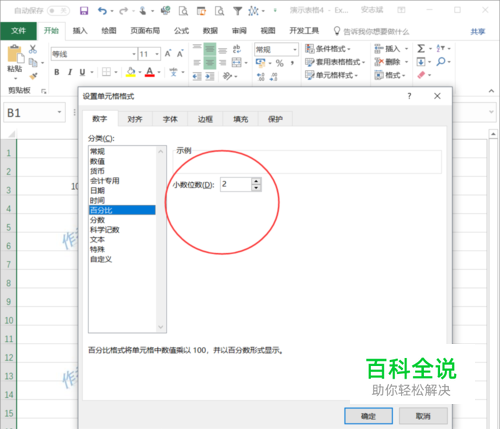Select 自定义 custom category
The height and width of the screenshot is (429, 500).
122,259
